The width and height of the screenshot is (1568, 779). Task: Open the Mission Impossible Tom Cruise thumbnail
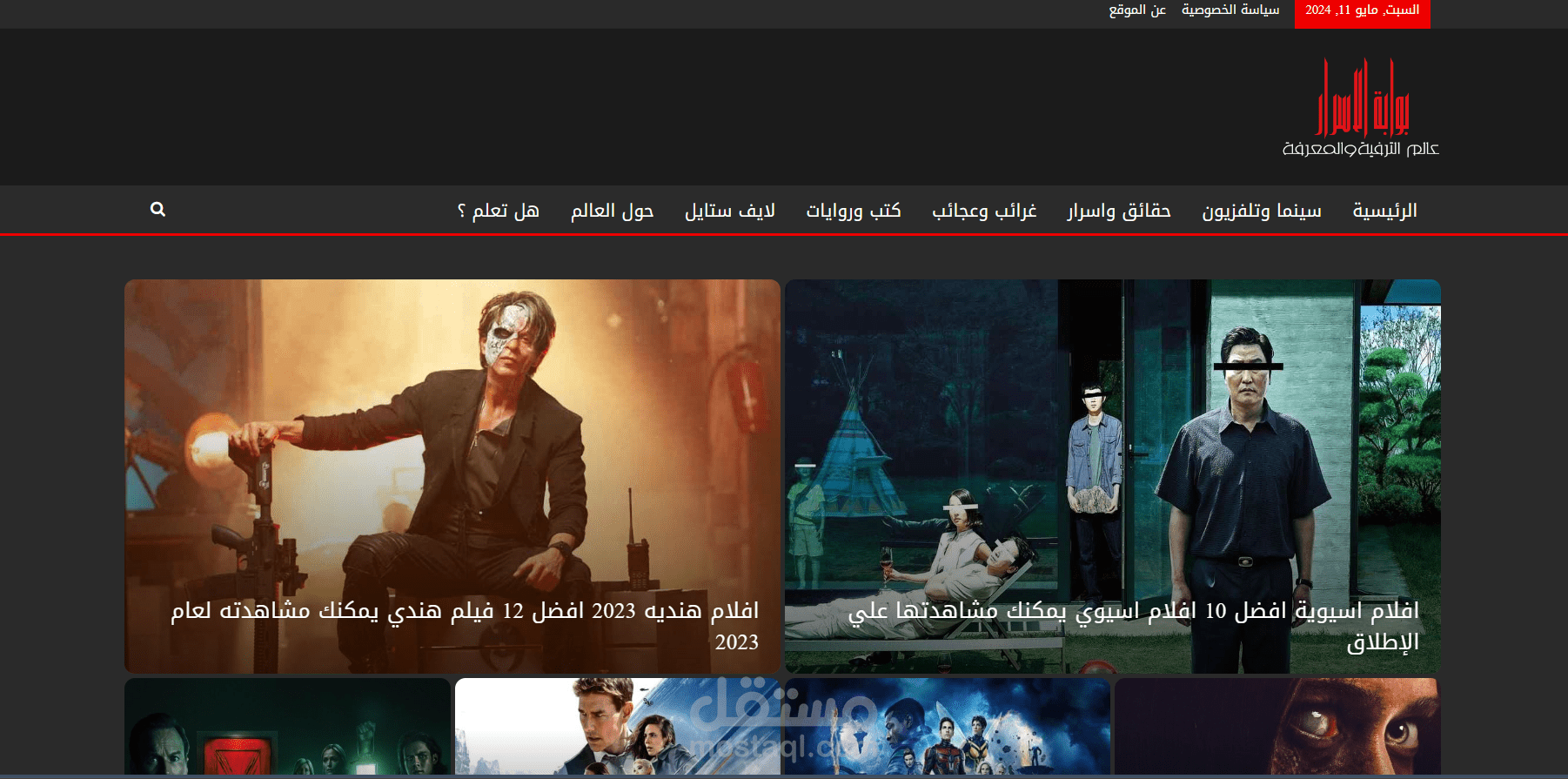pos(618,727)
